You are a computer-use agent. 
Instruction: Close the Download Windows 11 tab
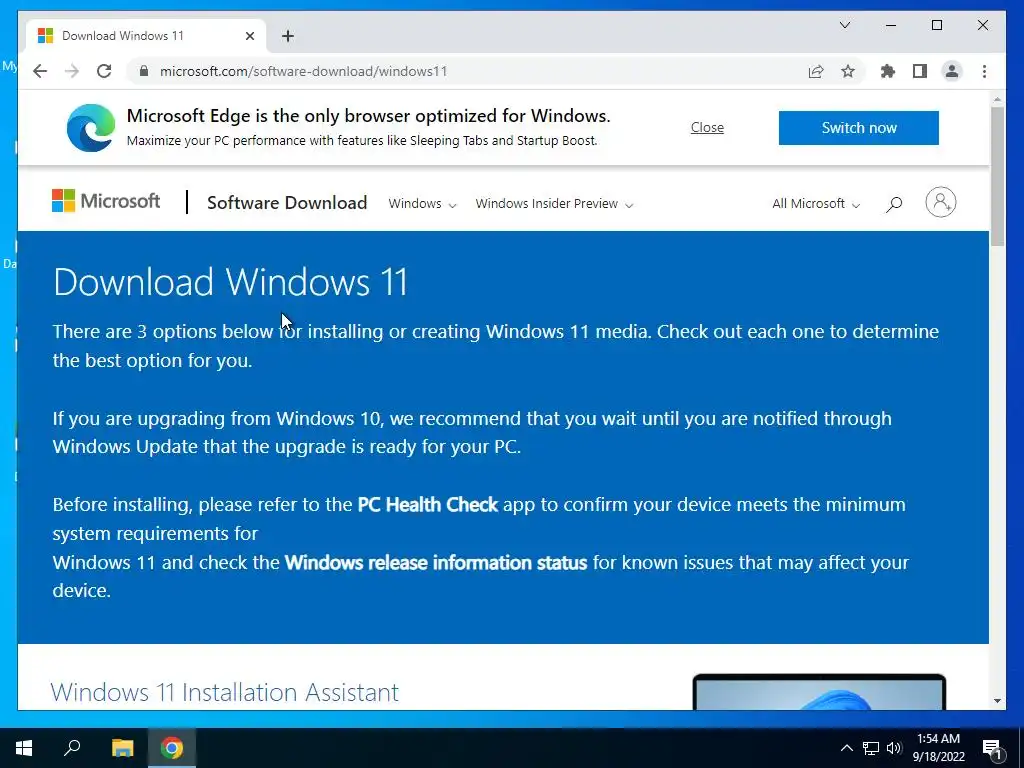coord(249,36)
